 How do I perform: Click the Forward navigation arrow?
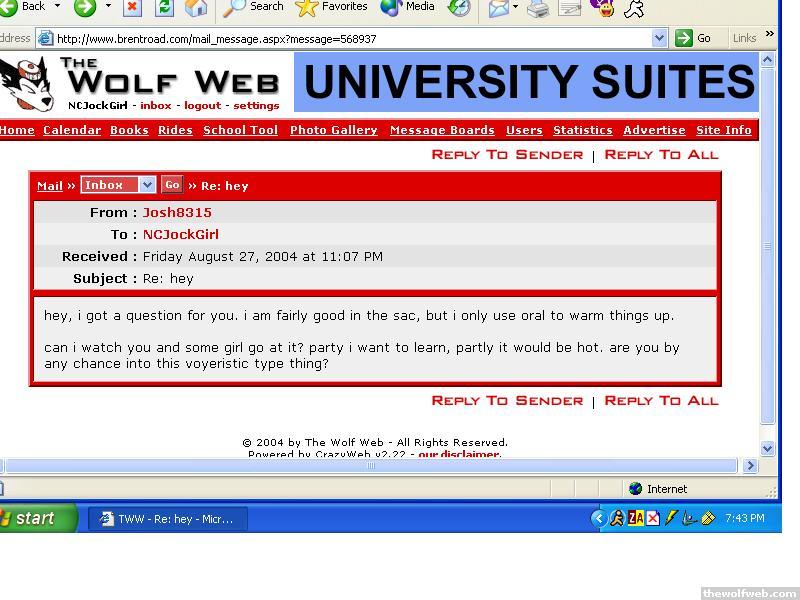(85, 8)
